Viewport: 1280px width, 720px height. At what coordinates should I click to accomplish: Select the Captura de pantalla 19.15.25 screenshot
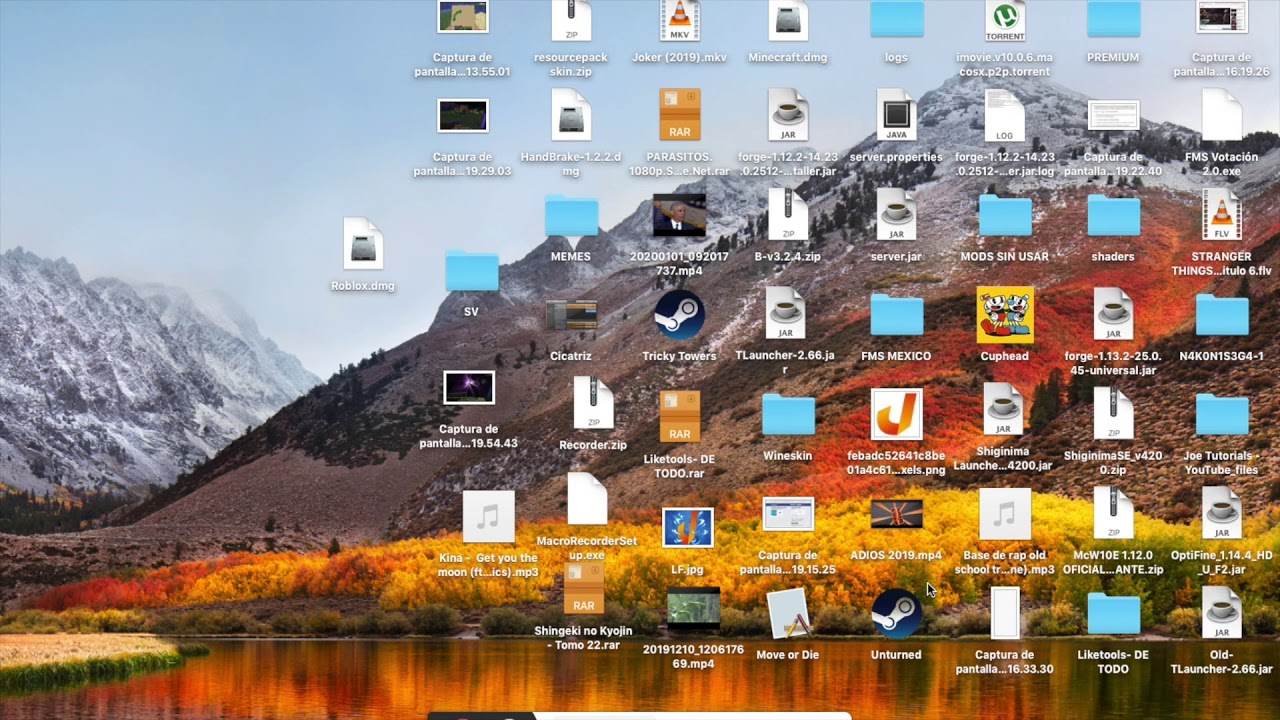[788, 515]
